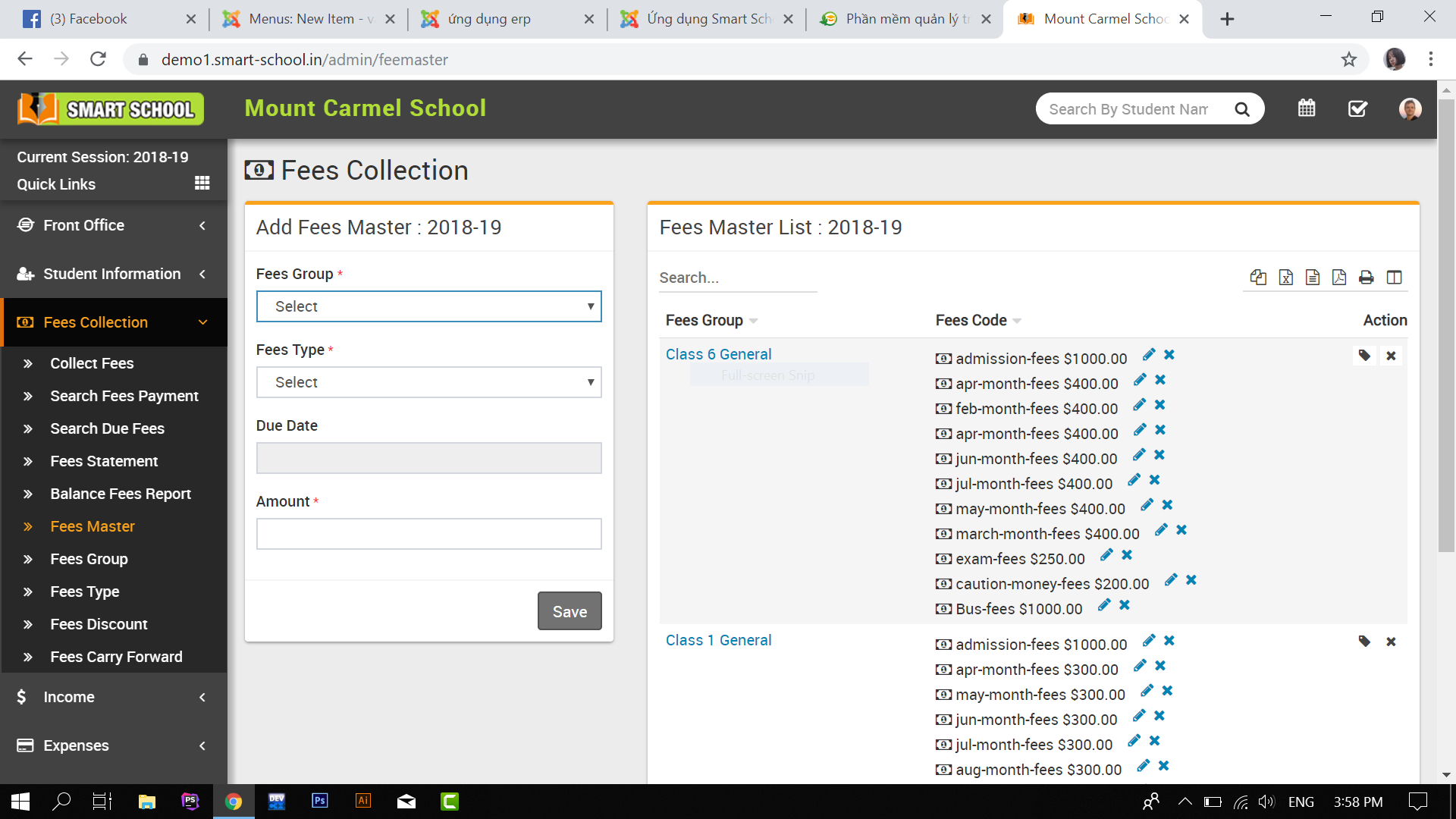Screen dimensions: 1456x819
Task: Edit Class 6 Bus-fees entry
Action: (x=1104, y=605)
